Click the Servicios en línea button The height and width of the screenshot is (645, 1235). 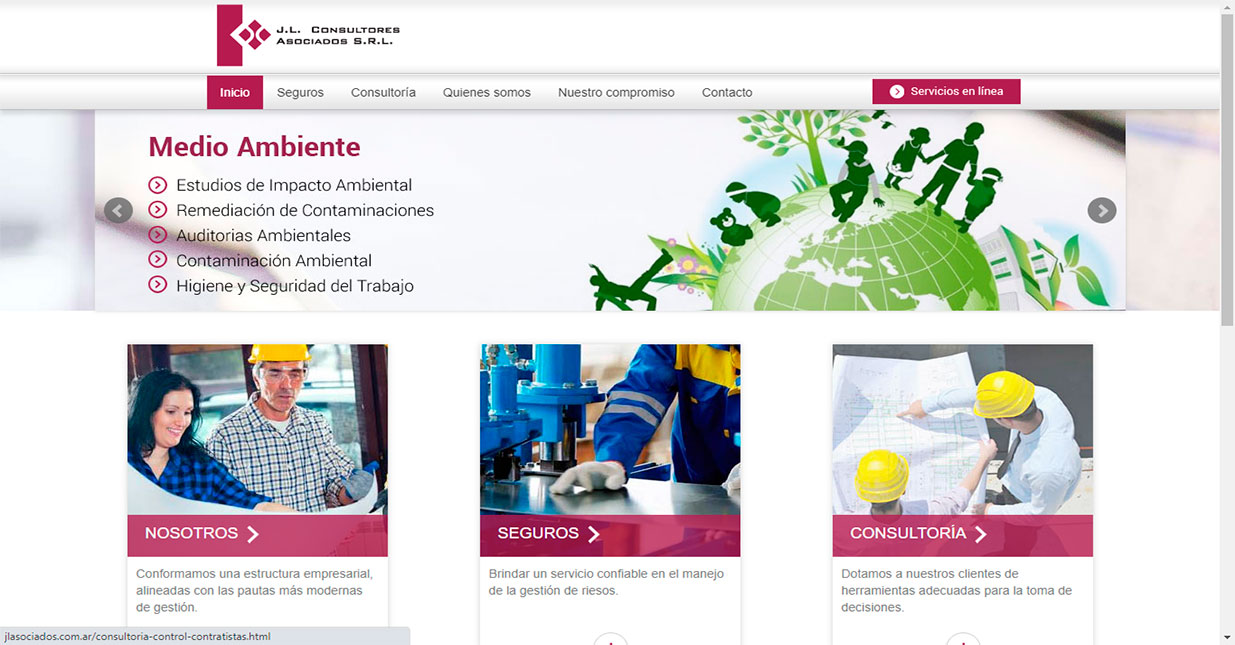(946, 92)
